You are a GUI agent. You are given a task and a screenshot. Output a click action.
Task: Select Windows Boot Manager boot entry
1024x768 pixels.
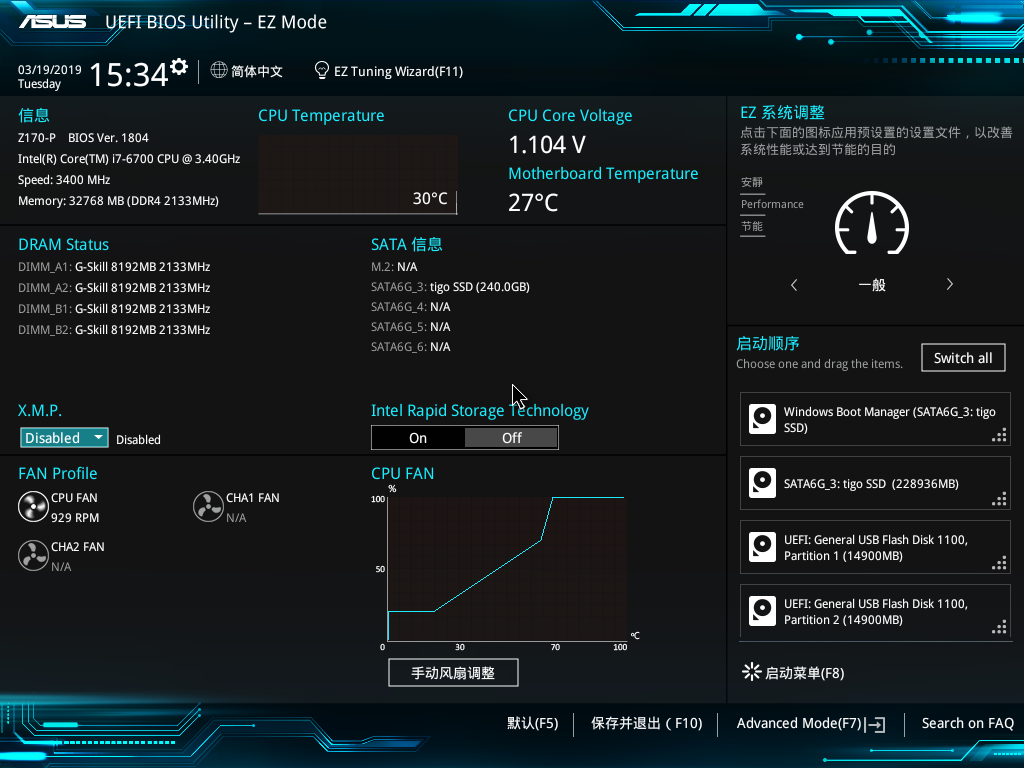pos(875,419)
